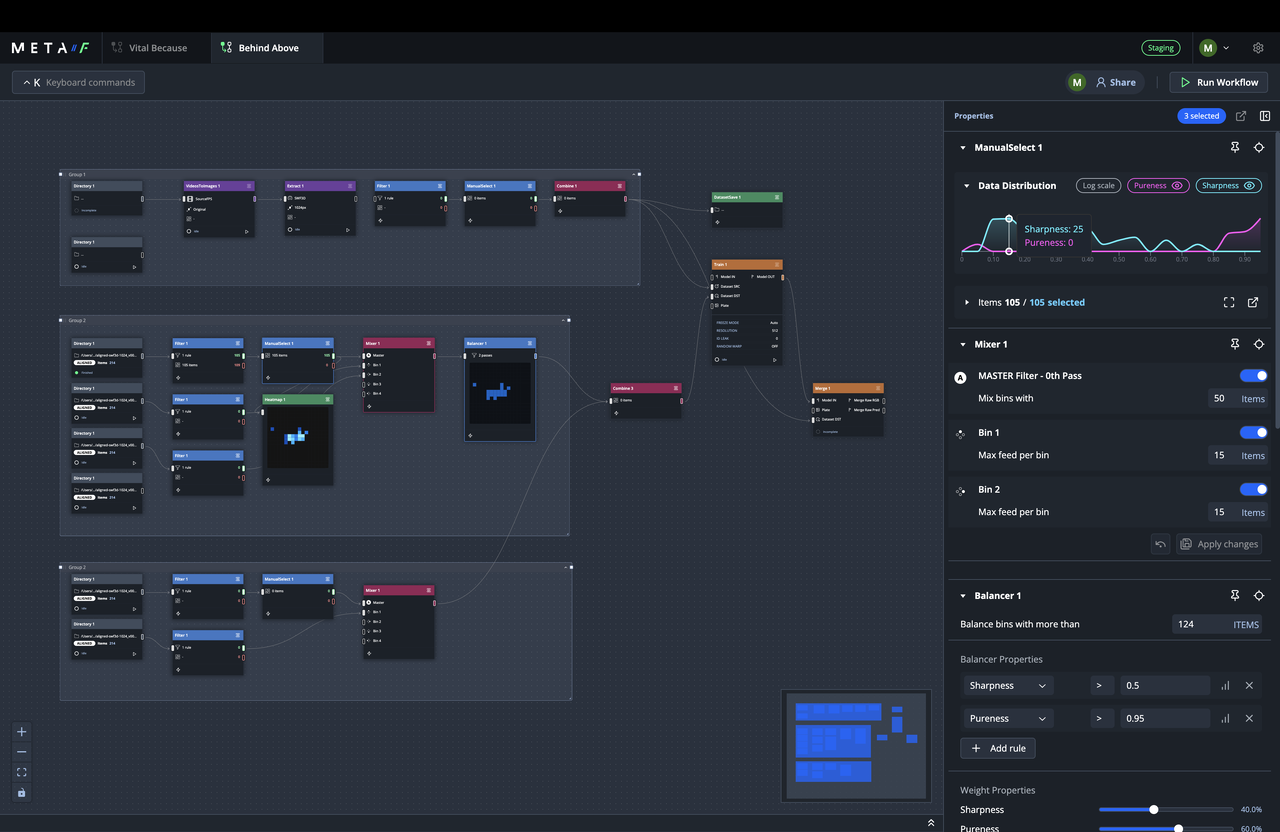This screenshot has height=832, width=1280.
Task: Undo changes next to Apply changes
Action: pyautogui.click(x=1160, y=544)
